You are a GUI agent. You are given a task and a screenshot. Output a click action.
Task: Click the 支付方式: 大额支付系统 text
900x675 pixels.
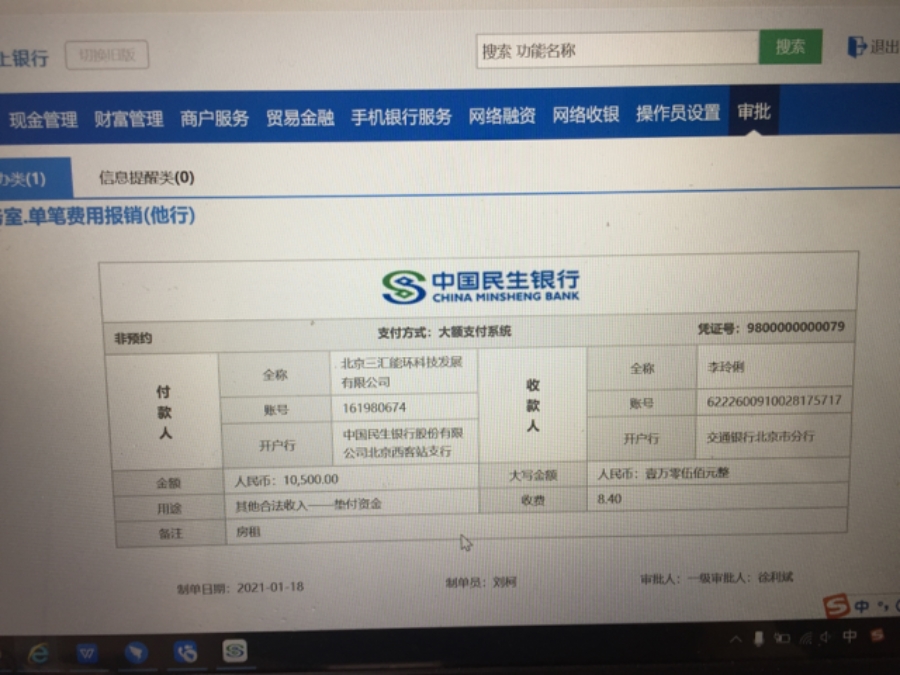click(444, 332)
